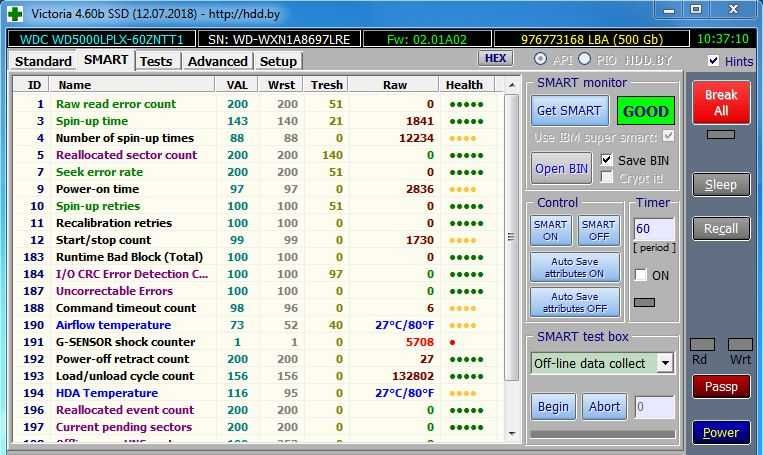Click the red Break All button
The height and width of the screenshot is (455, 763).
click(x=721, y=102)
